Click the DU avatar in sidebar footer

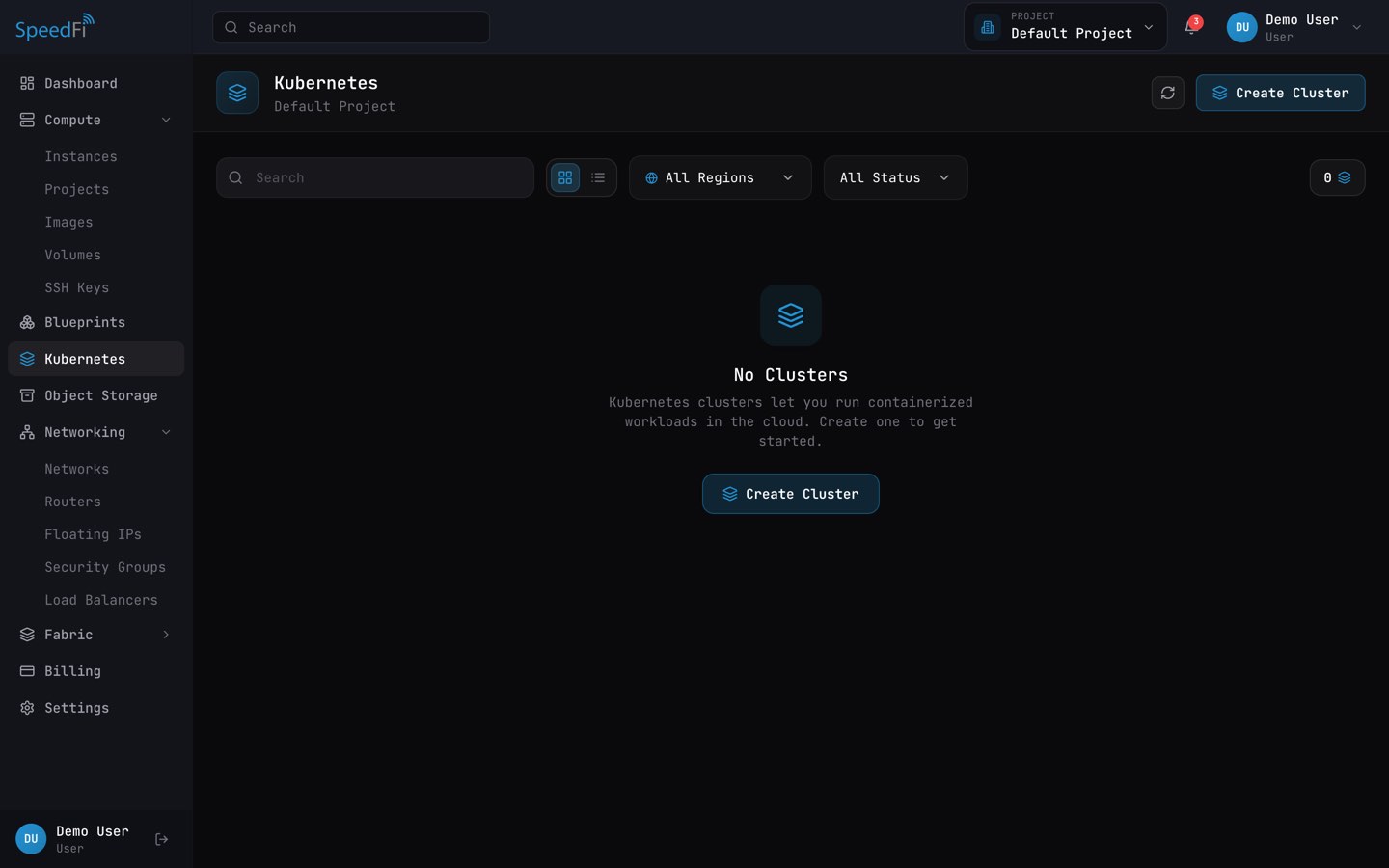tap(31, 839)
